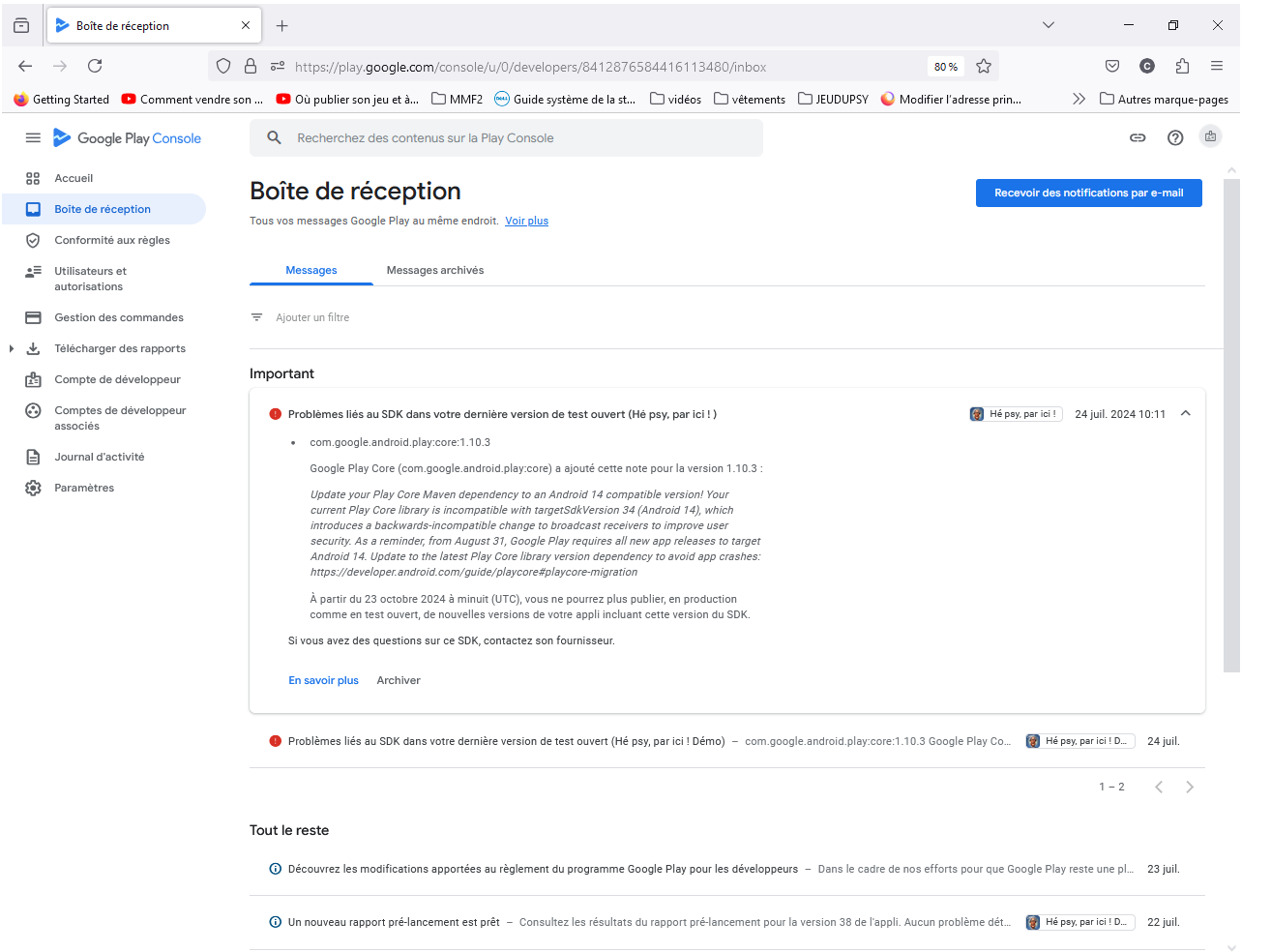
Task: Bookmark this page with star icon
Action: click(x=984, y=67)
